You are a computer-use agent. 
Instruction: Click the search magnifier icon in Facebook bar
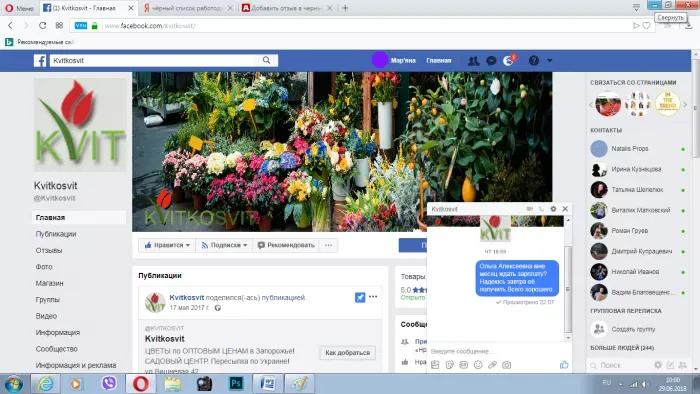[267, 60]
